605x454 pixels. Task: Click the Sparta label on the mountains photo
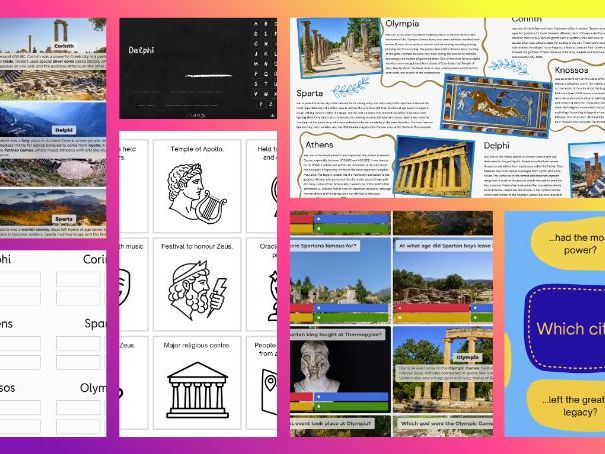[x=64, y=219]
